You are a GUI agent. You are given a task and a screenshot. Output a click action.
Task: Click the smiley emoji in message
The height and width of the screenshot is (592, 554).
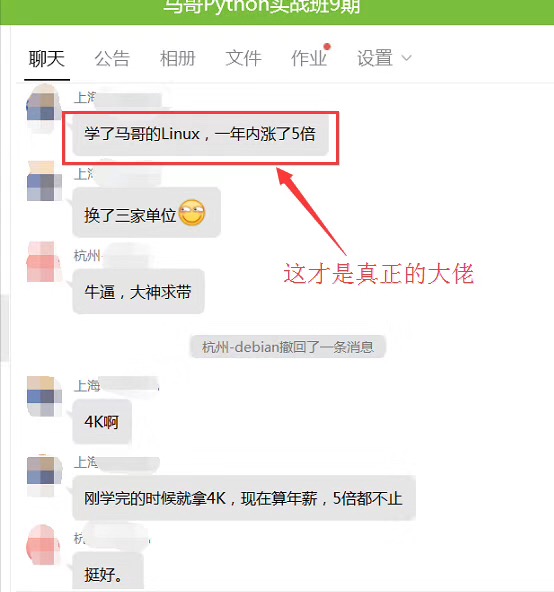click(x=192, y=213)
